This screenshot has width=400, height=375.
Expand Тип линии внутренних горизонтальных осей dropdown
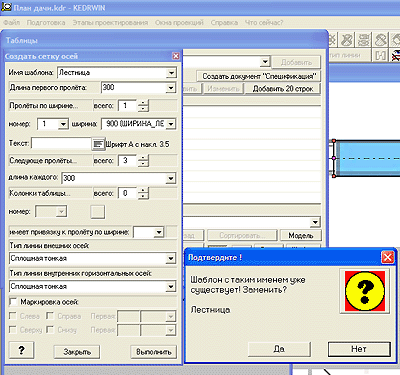[171, 286]
